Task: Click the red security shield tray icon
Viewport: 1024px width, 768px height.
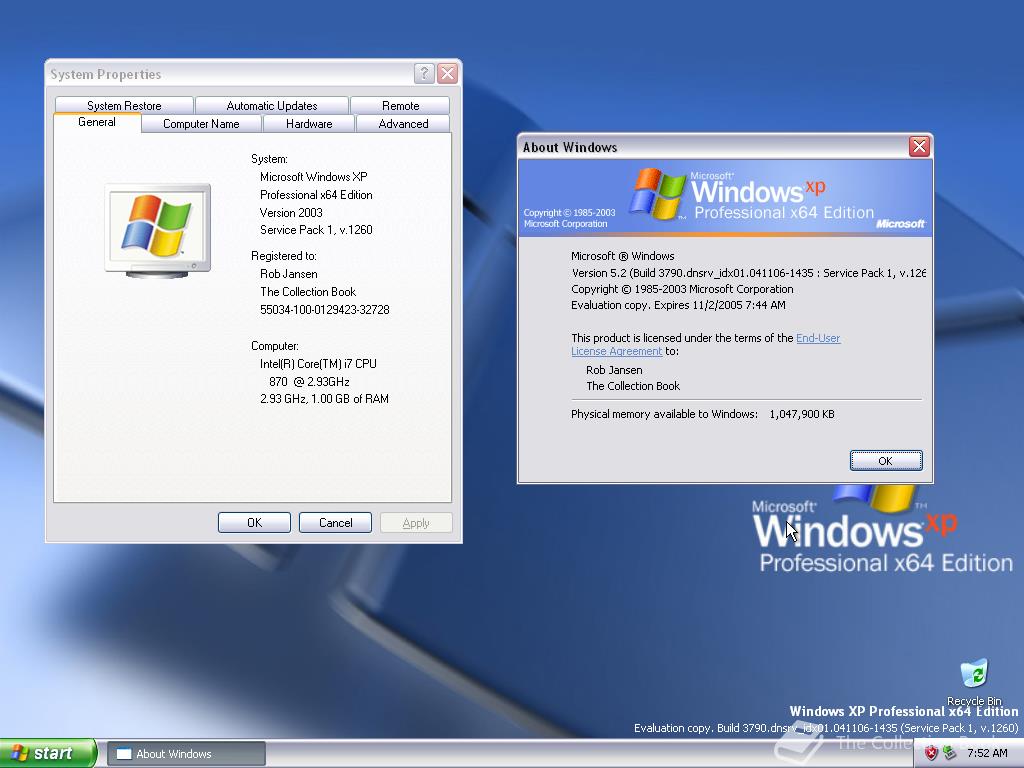Action: (x=931, y=753)
